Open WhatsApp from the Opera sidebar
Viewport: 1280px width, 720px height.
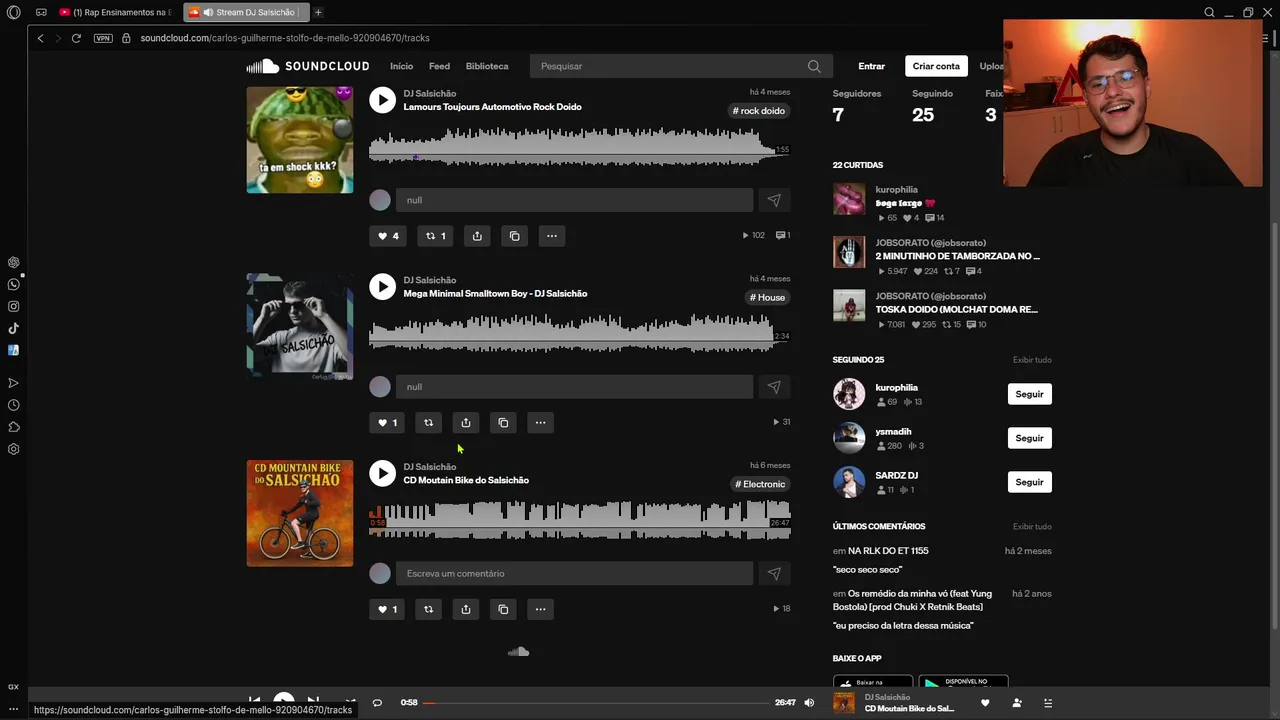tap(13, 285)
